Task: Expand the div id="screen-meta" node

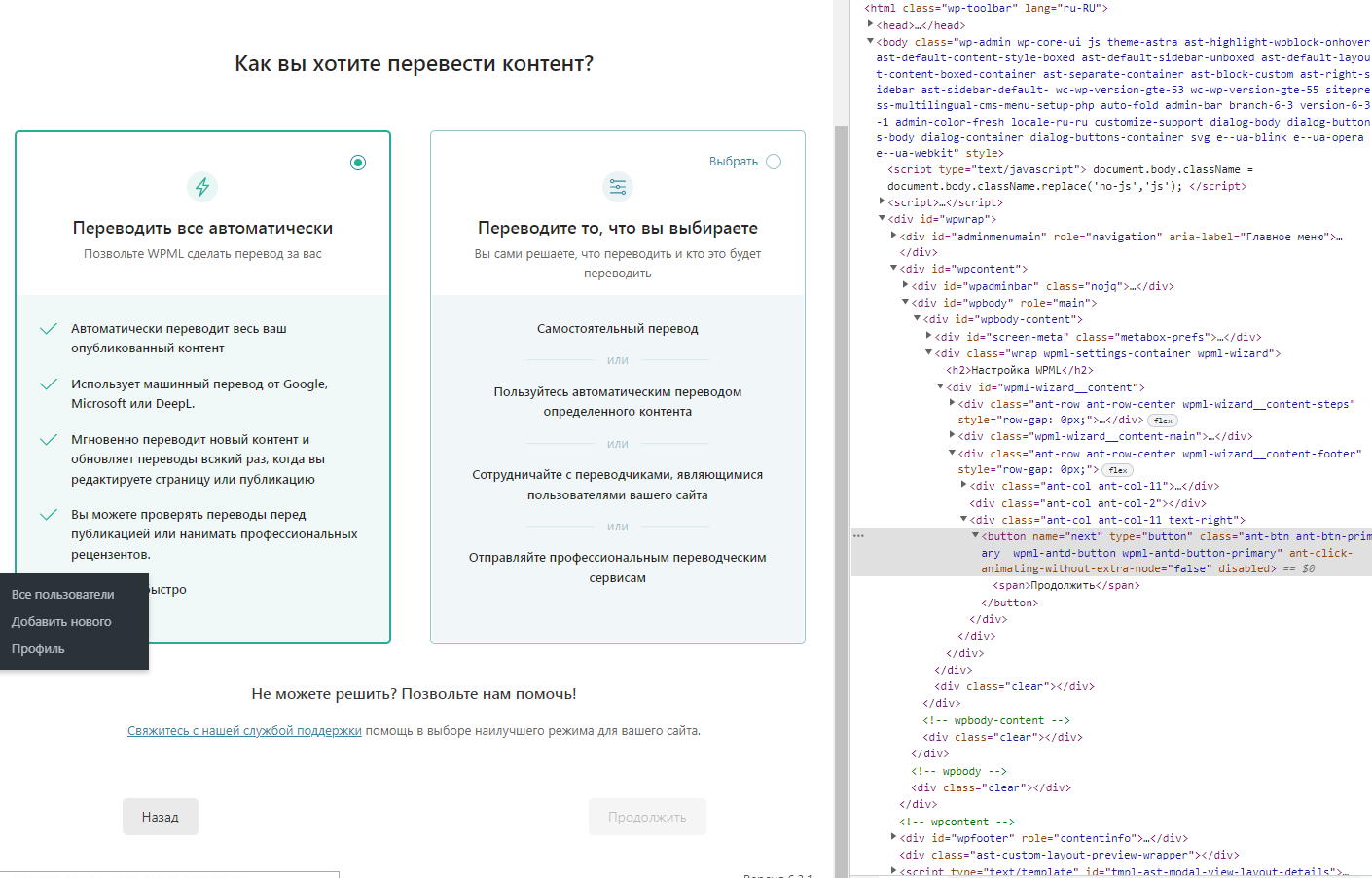Action: pos(928,336)
